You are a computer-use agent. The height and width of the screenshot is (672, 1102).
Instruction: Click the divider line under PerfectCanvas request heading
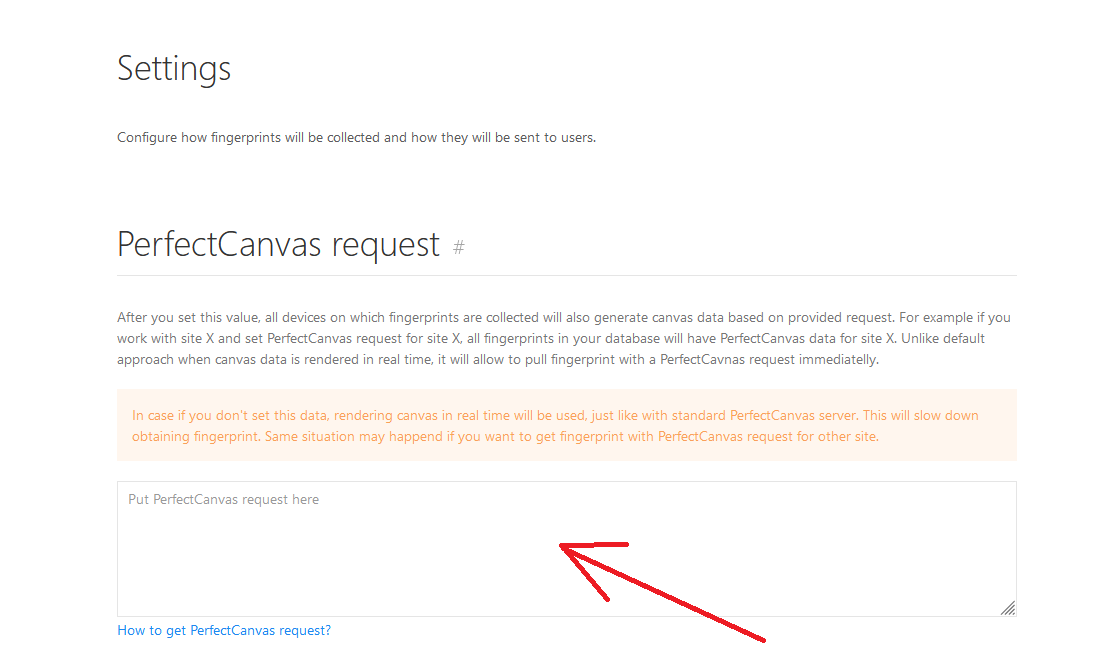pos(566,275)
